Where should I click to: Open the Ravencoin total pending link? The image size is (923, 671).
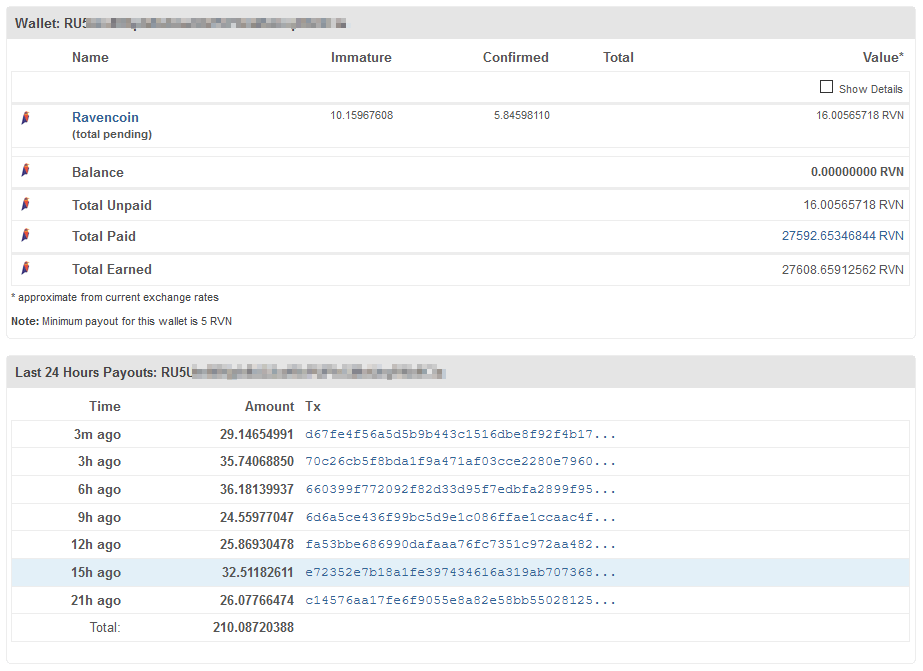[104, 117]
